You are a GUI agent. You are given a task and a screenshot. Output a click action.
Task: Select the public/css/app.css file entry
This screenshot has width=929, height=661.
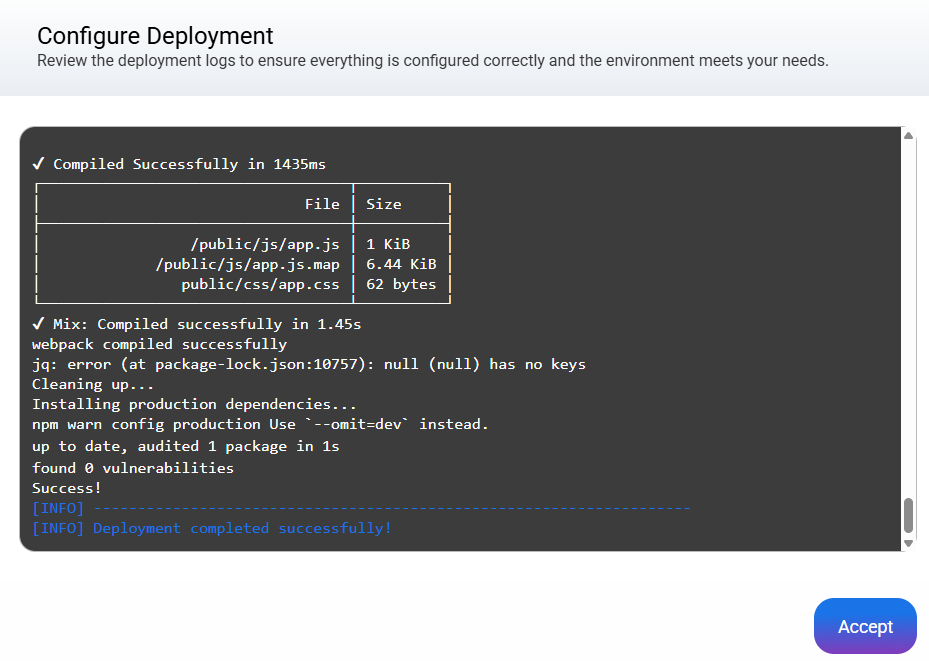(x=260, y=284)
